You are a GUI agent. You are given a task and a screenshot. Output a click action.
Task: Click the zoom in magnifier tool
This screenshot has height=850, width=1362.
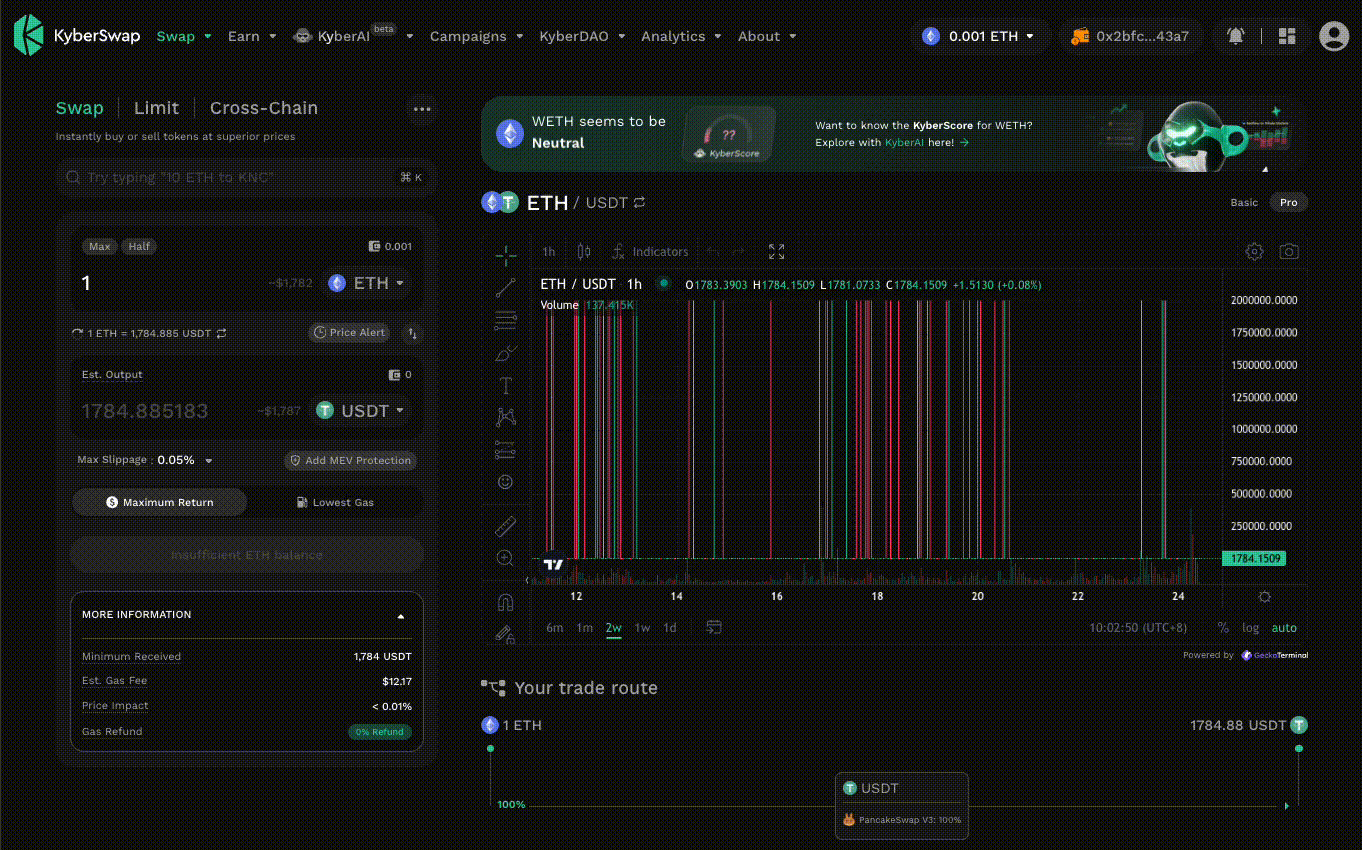505,558
